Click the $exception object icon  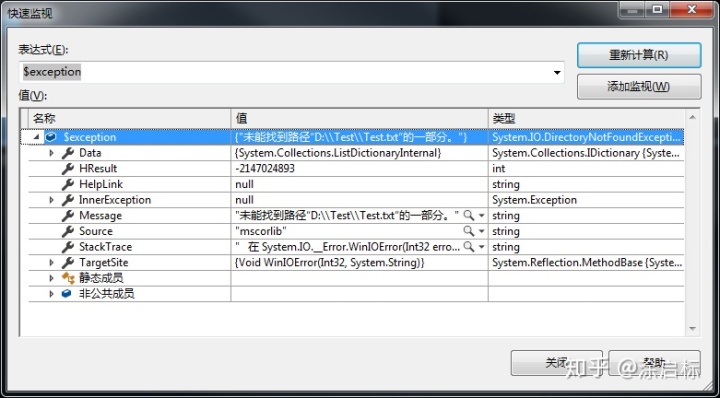pyautogui.click(x=51, y=137)
